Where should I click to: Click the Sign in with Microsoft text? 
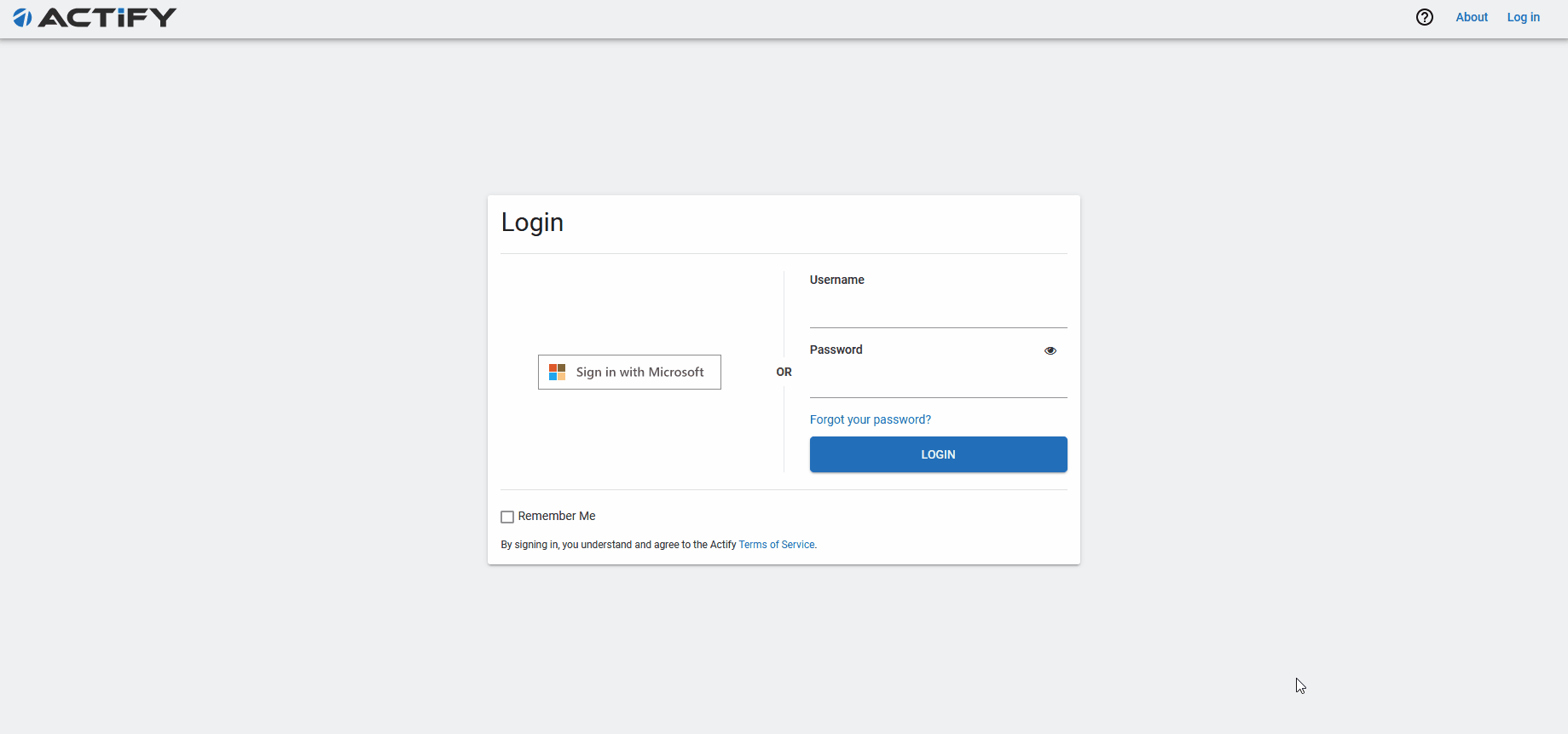pos(639,373)
